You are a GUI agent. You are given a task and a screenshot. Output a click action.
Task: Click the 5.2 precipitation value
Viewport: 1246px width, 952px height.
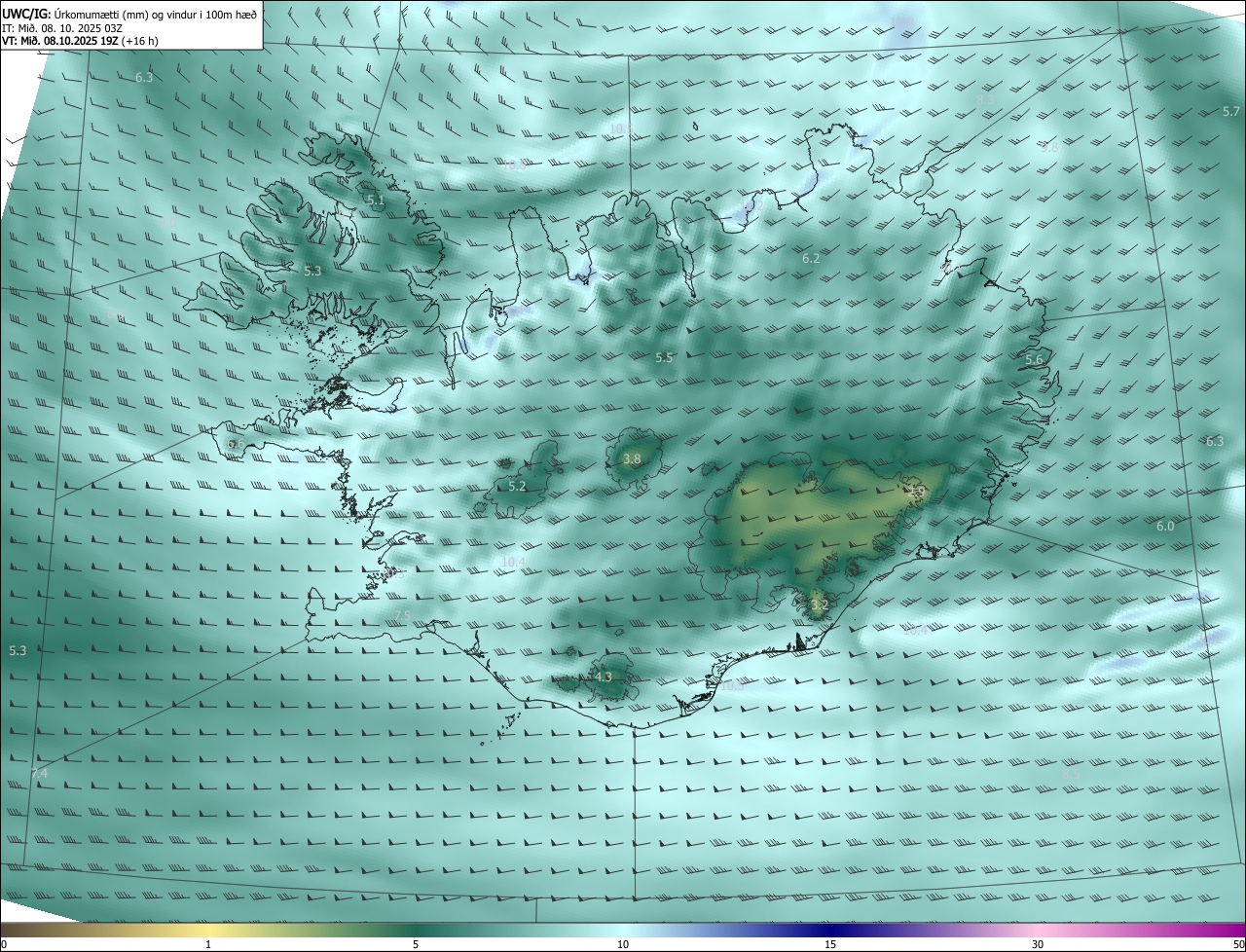[x=517, y=487]
